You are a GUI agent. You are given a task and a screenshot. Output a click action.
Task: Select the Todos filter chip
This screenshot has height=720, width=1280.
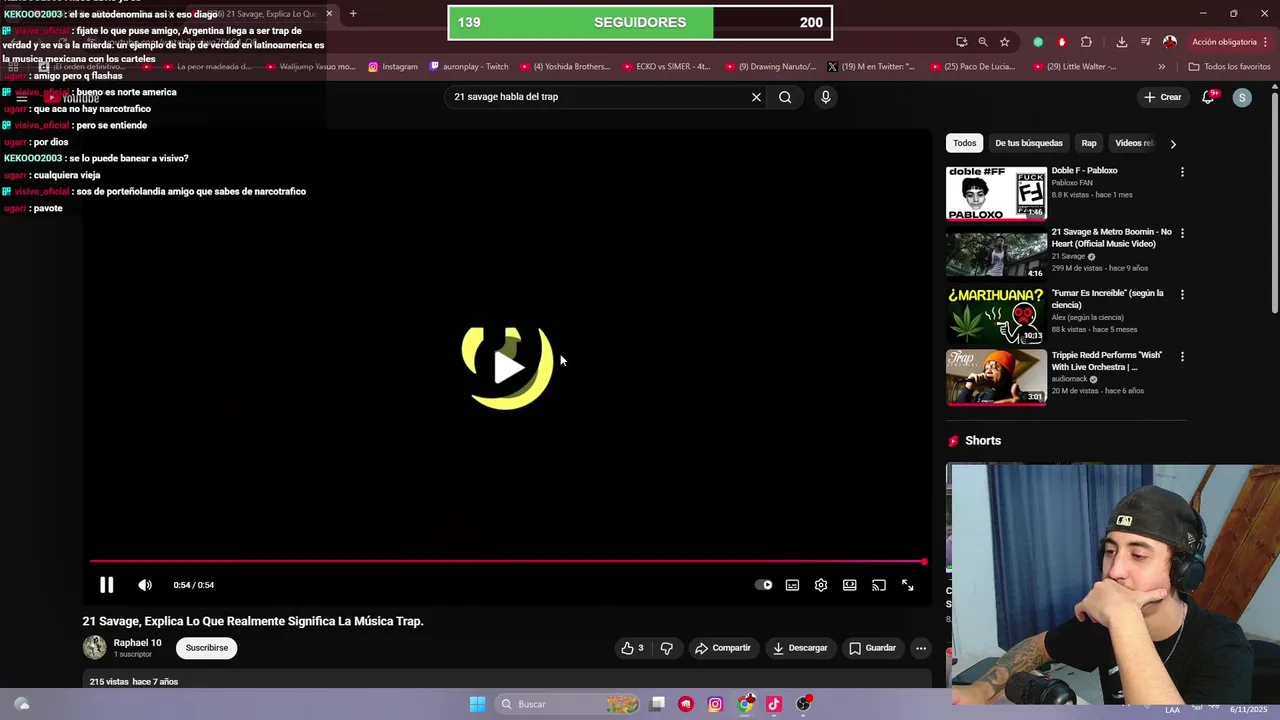click(964, 143)
